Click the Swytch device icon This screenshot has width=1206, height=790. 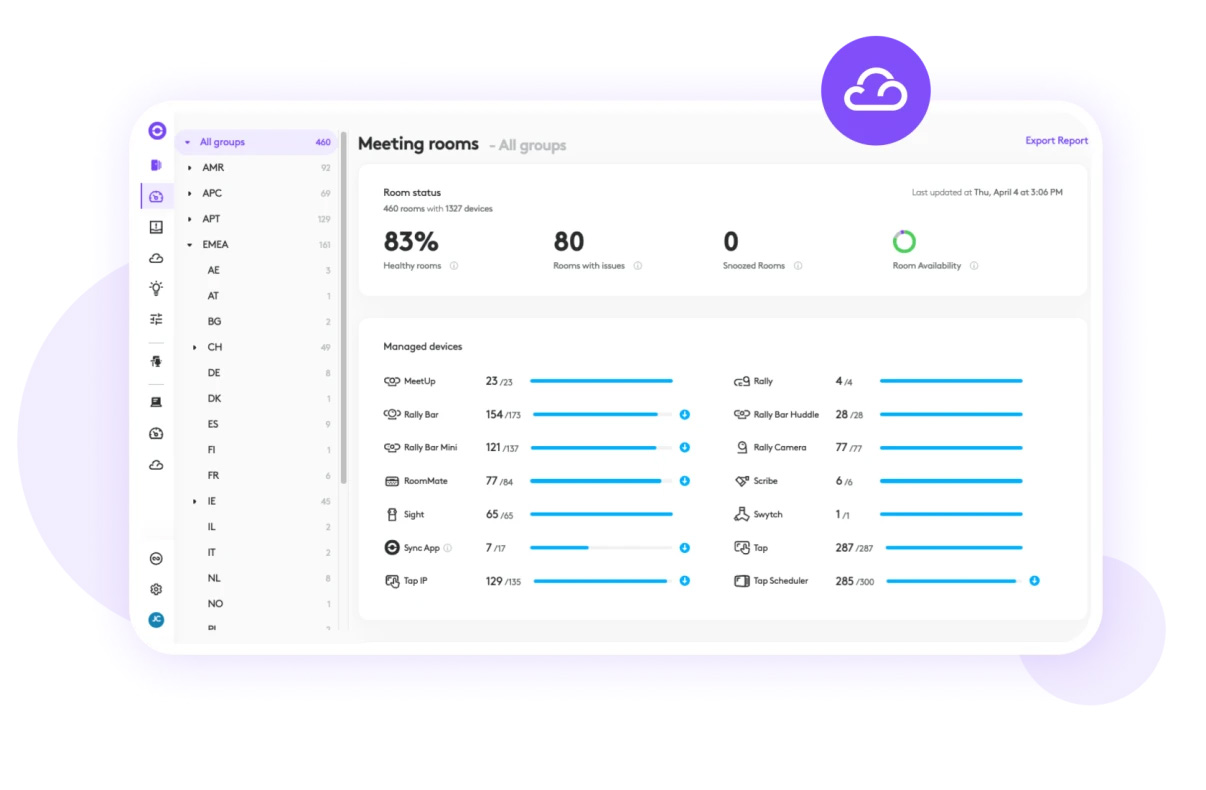742,514
